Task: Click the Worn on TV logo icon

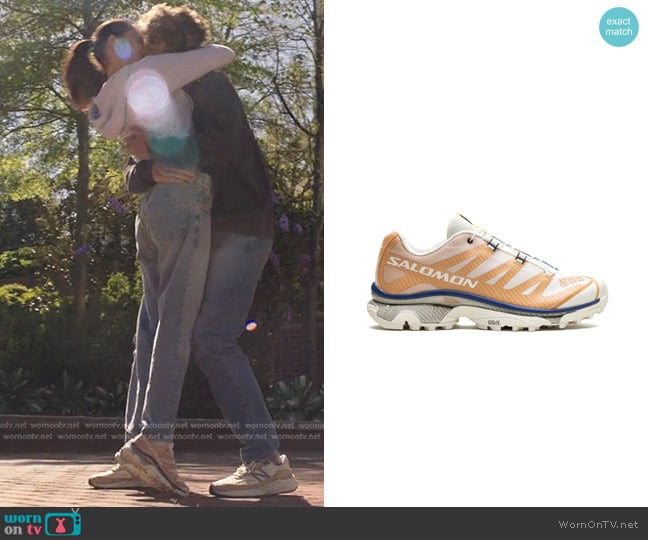Action: point(43,523)
